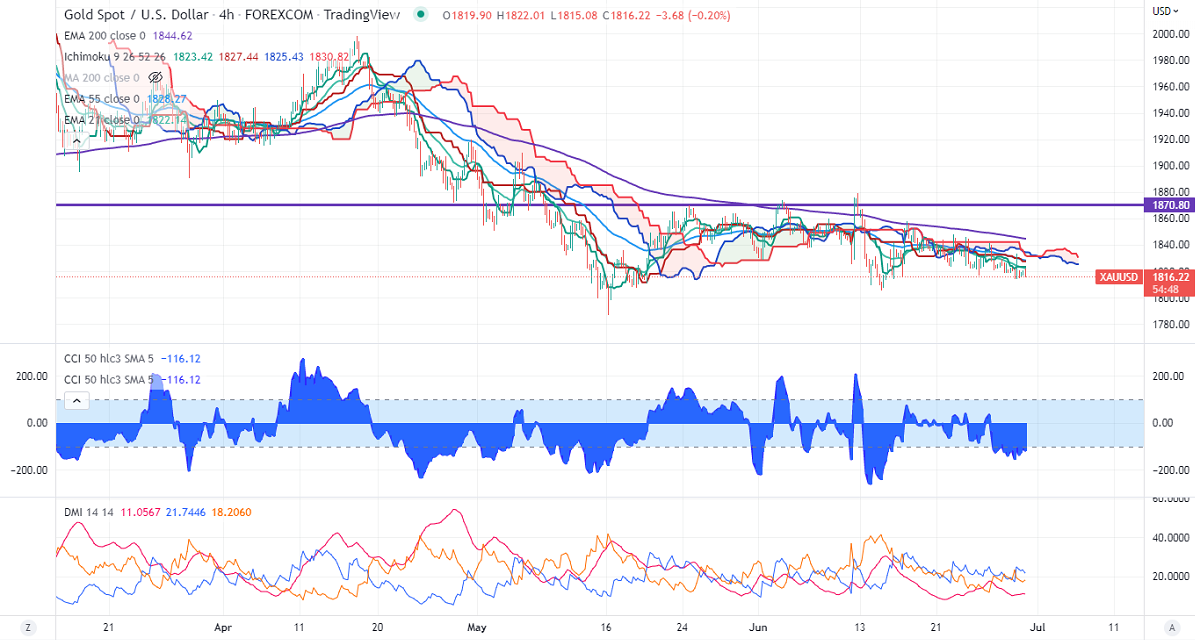Collapse the CCI pane legend arrow
The width and height of the screenshot is (1195, 640).
[76, 400]
